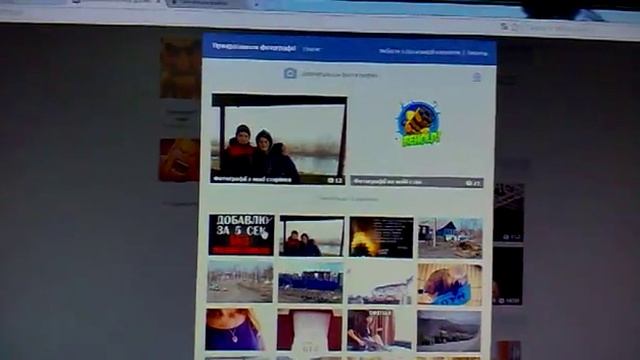Click the lower-right dark thumbnail on the background page
This screenshot has width=640, height=360.
coord(508,276)
